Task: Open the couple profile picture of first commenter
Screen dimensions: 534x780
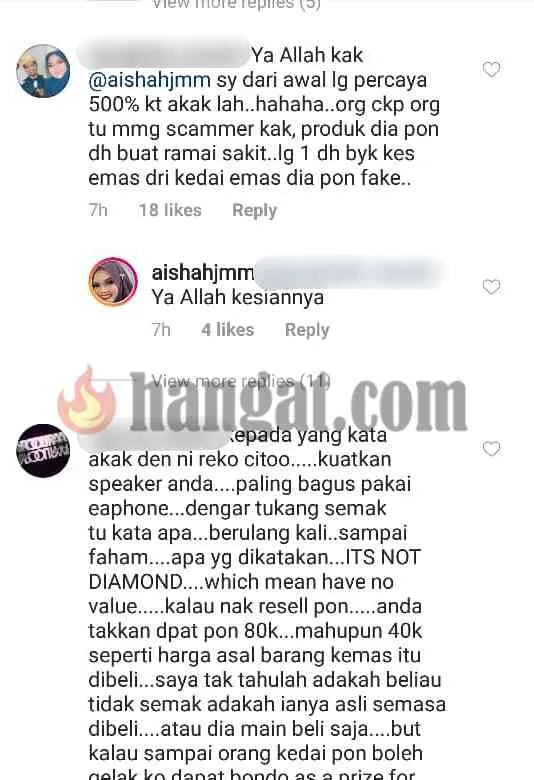Action: (x=43, y=71)
